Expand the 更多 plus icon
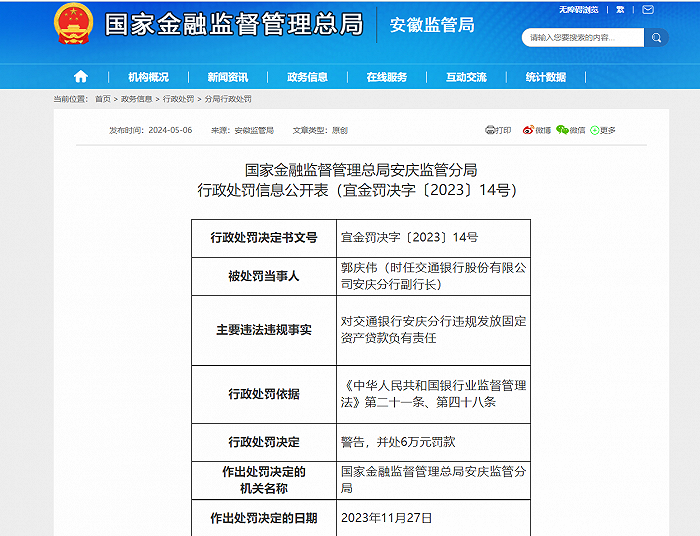700x536 pixels. point(603,130)
